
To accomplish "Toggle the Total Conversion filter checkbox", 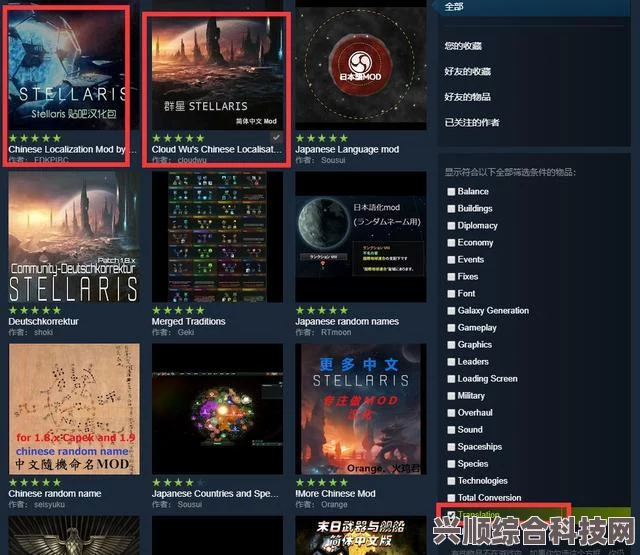I will pyautogui.click(x=451, y=498).
